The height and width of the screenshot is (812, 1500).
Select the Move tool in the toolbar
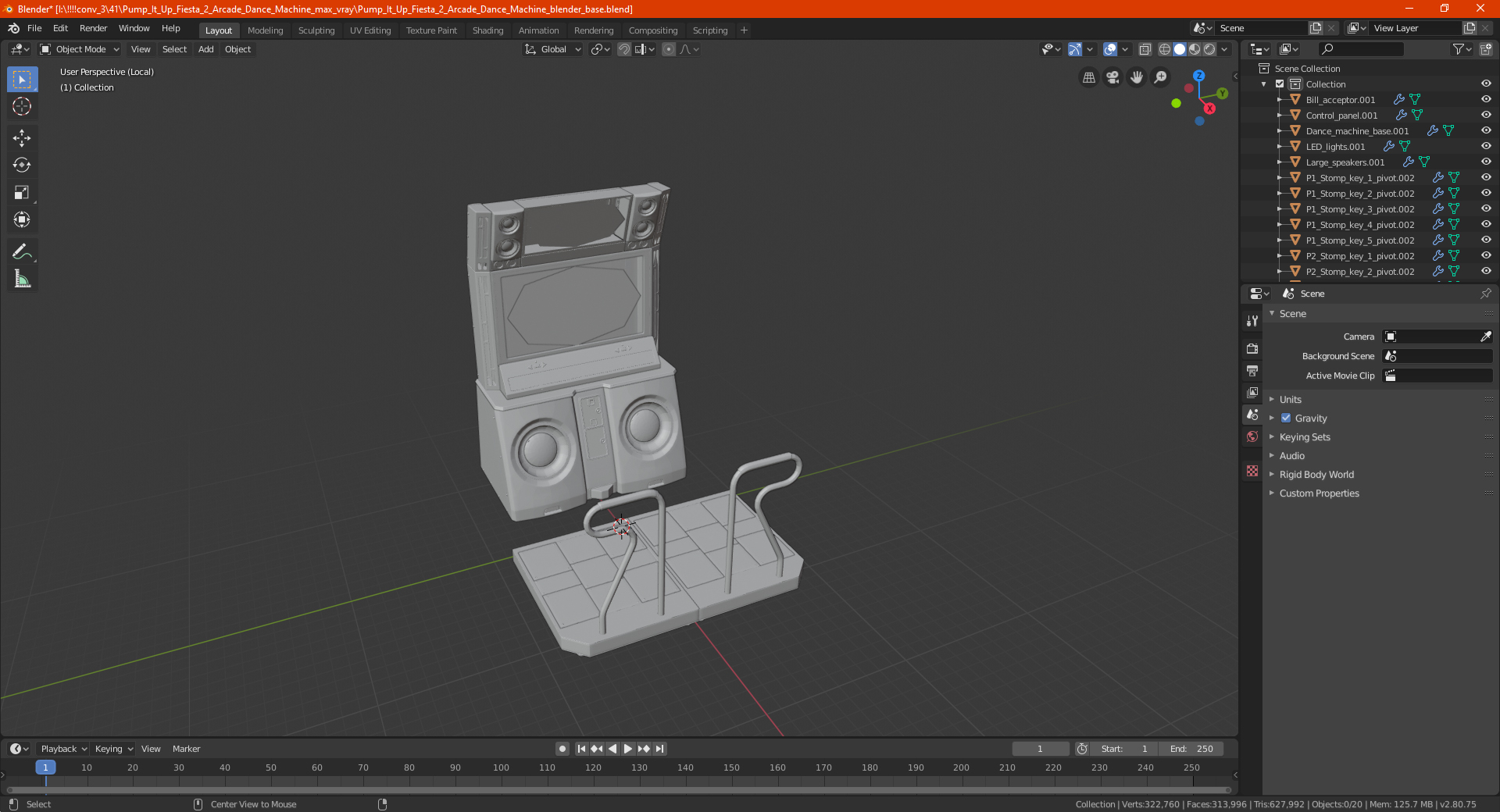22,138
